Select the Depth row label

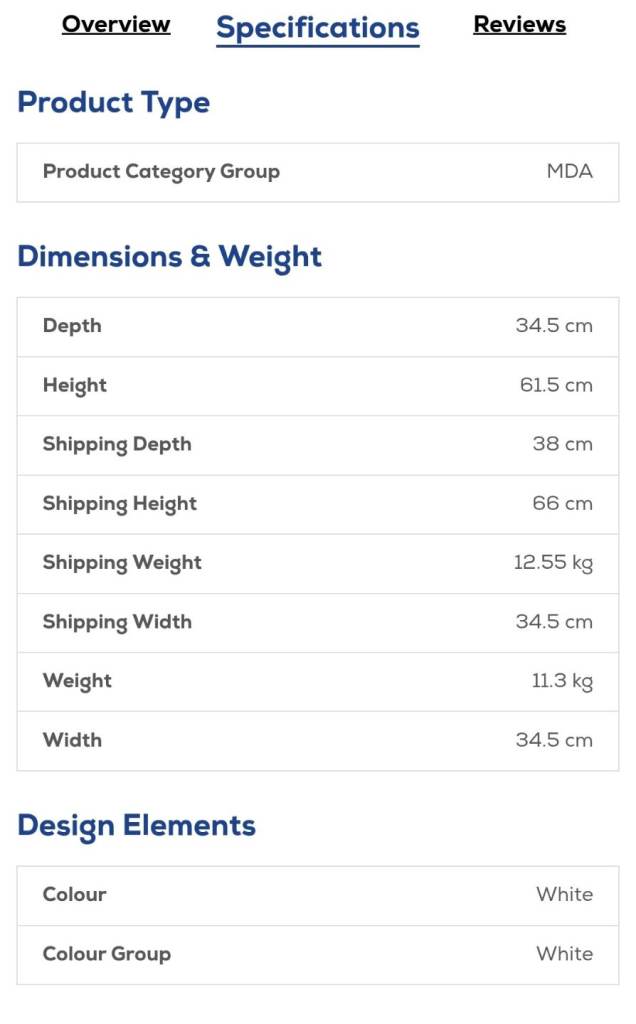tap(72, 325)
